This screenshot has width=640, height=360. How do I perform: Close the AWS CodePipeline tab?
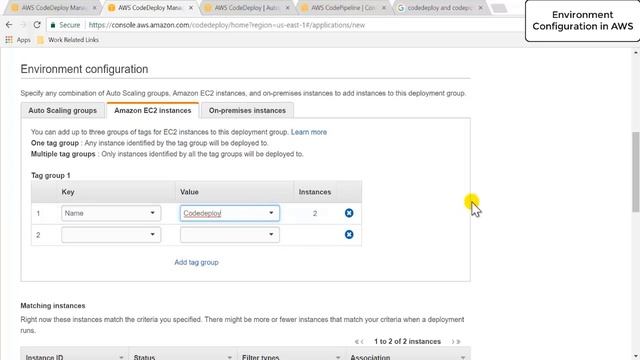point(384,8)
